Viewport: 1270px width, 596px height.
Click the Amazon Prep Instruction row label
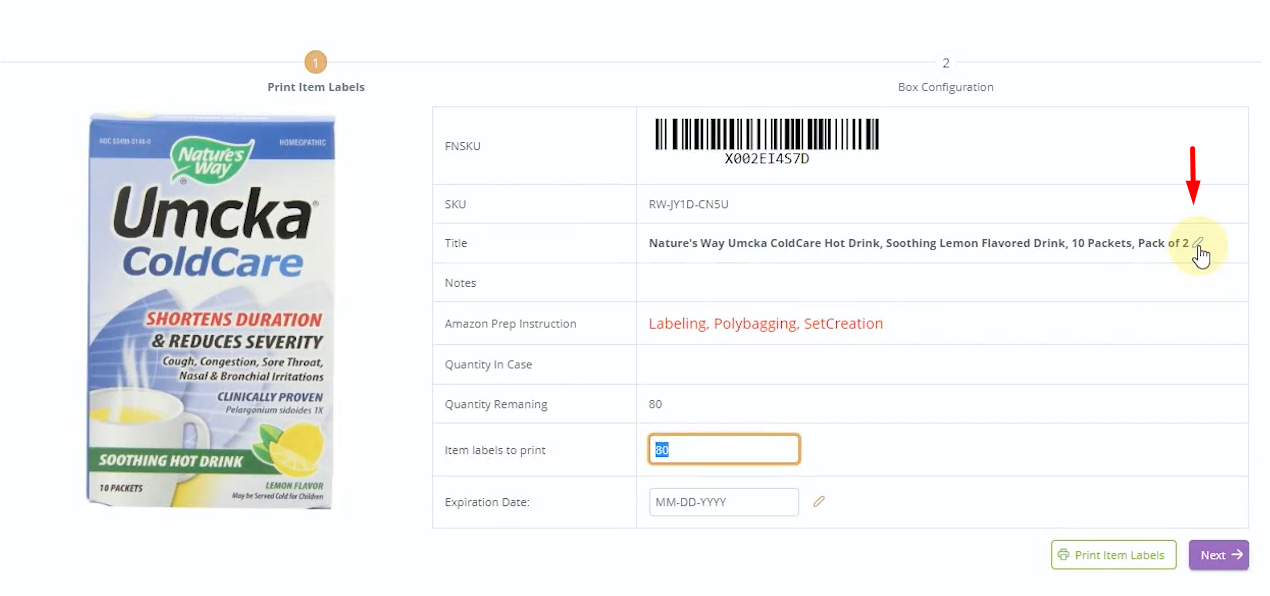510,324
